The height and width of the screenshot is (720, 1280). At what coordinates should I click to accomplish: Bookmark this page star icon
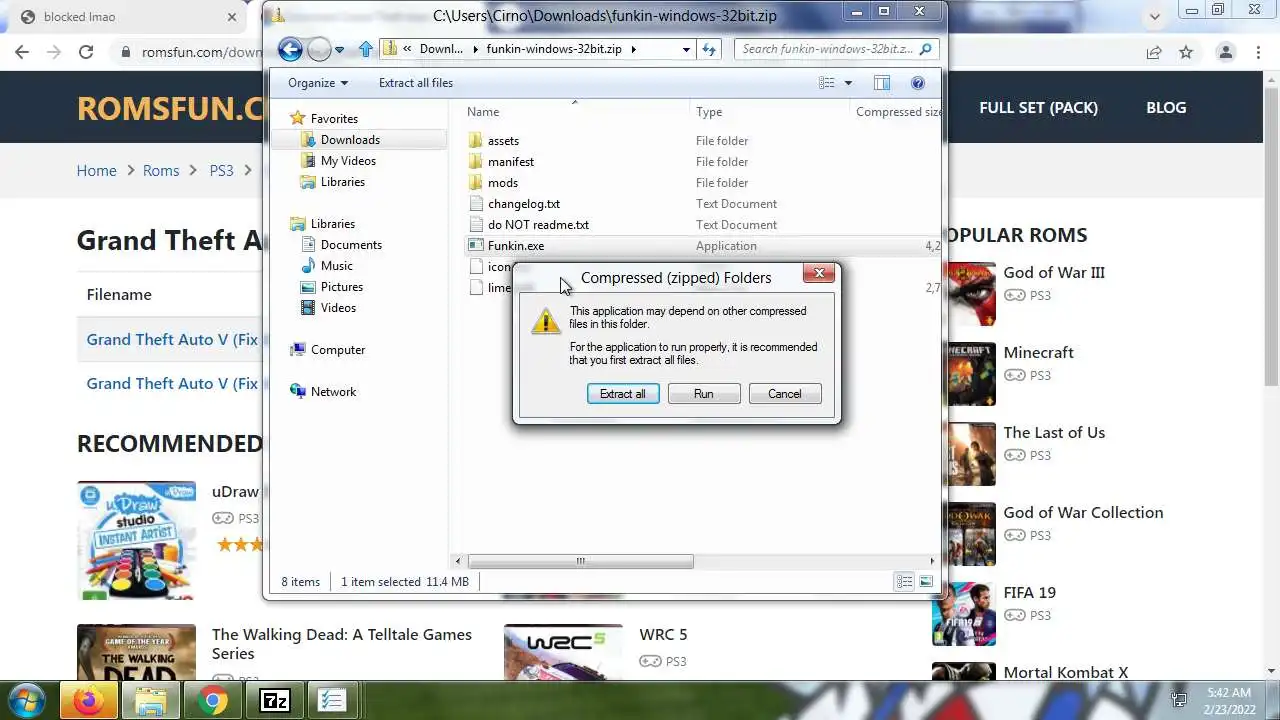point(1186,52)
